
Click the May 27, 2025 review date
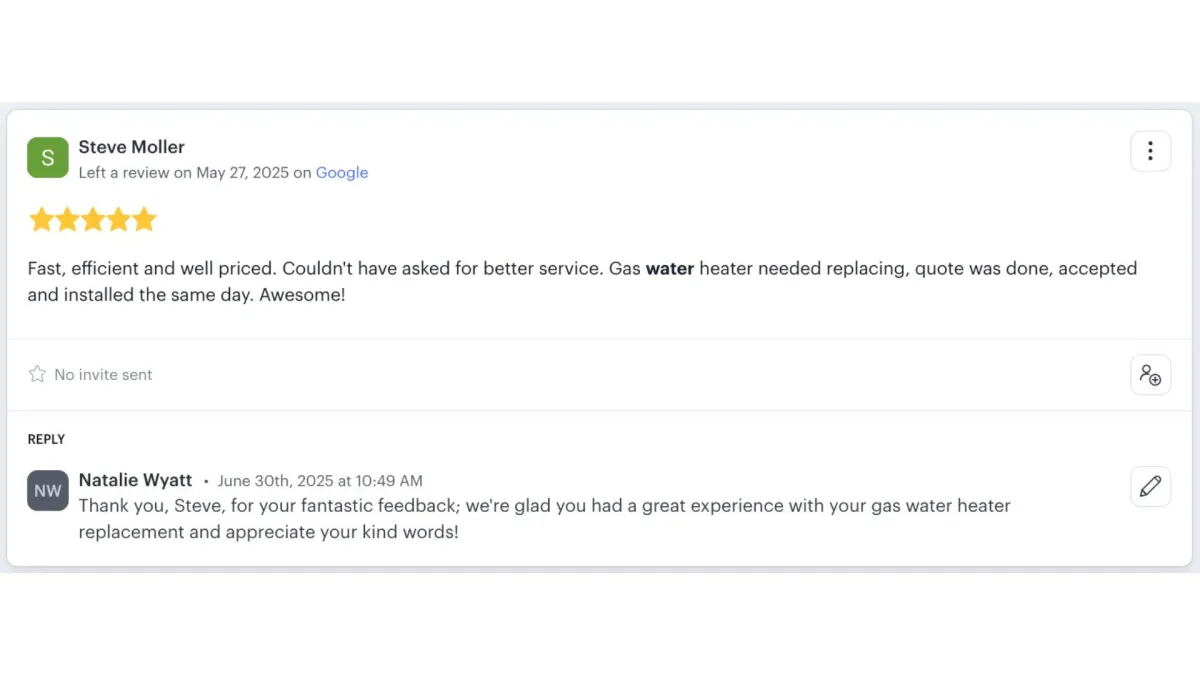point(242,173)
